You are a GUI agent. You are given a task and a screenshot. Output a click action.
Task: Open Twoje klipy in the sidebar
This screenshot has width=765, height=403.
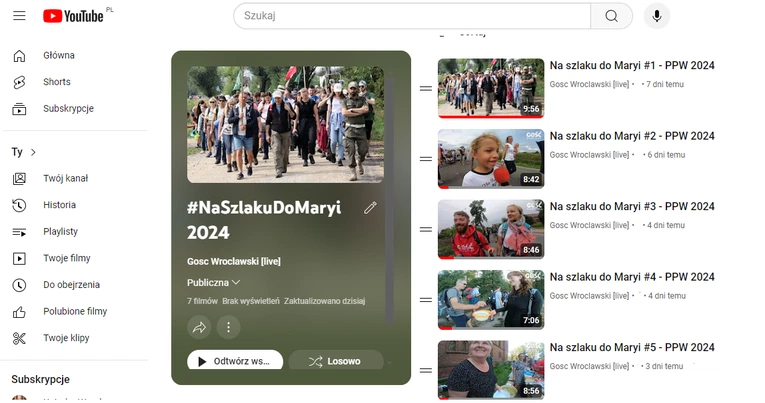(x=66, y=338)
